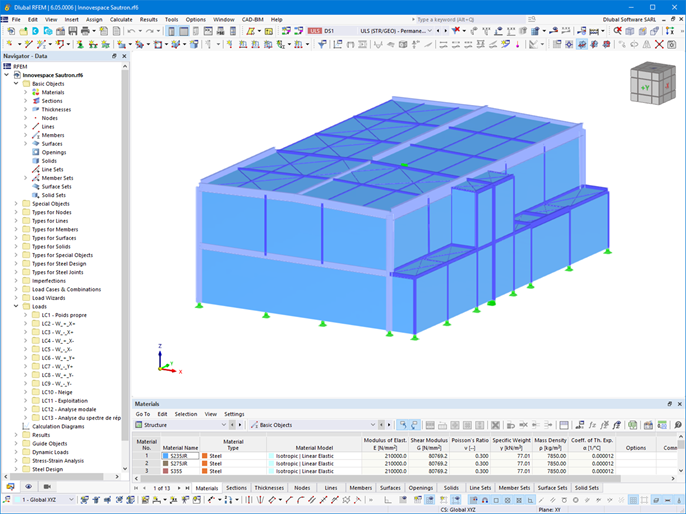Toggle the highlighted view mode button in second toolbar
686x514 pixels.
581,44
